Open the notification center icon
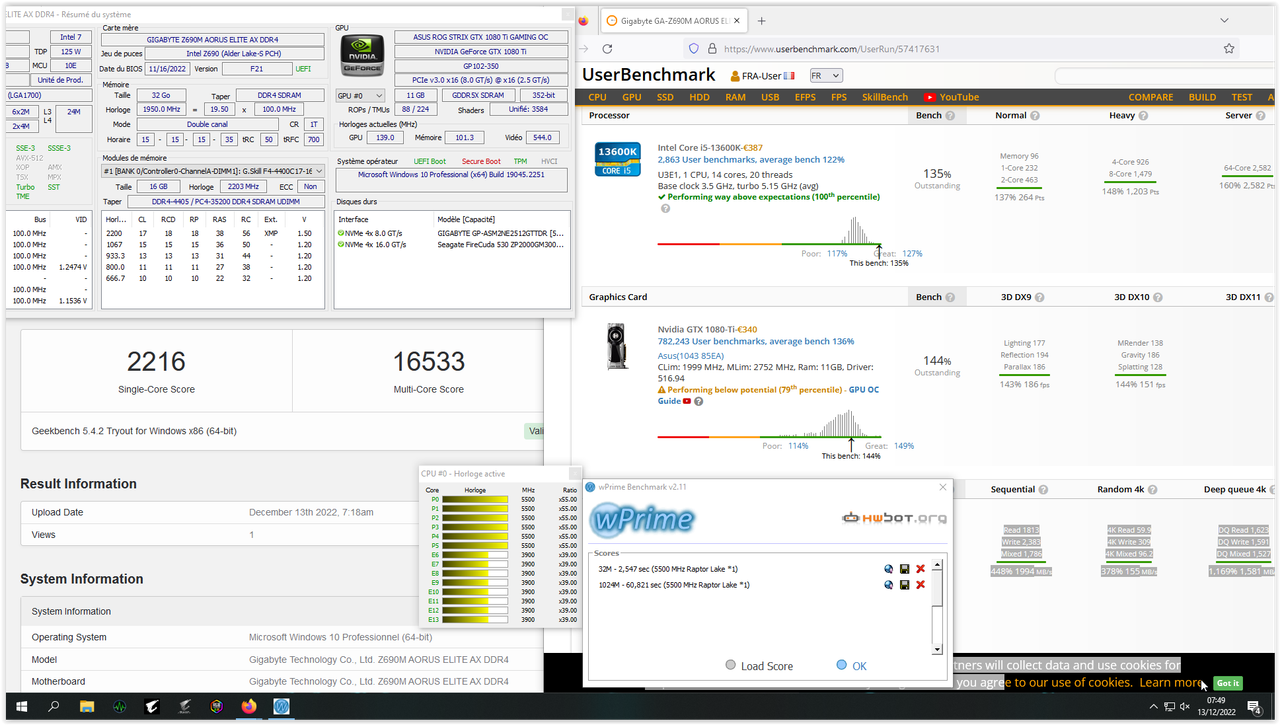The height and width of the screenshot is (725, 1280). tap(1254, 707)
